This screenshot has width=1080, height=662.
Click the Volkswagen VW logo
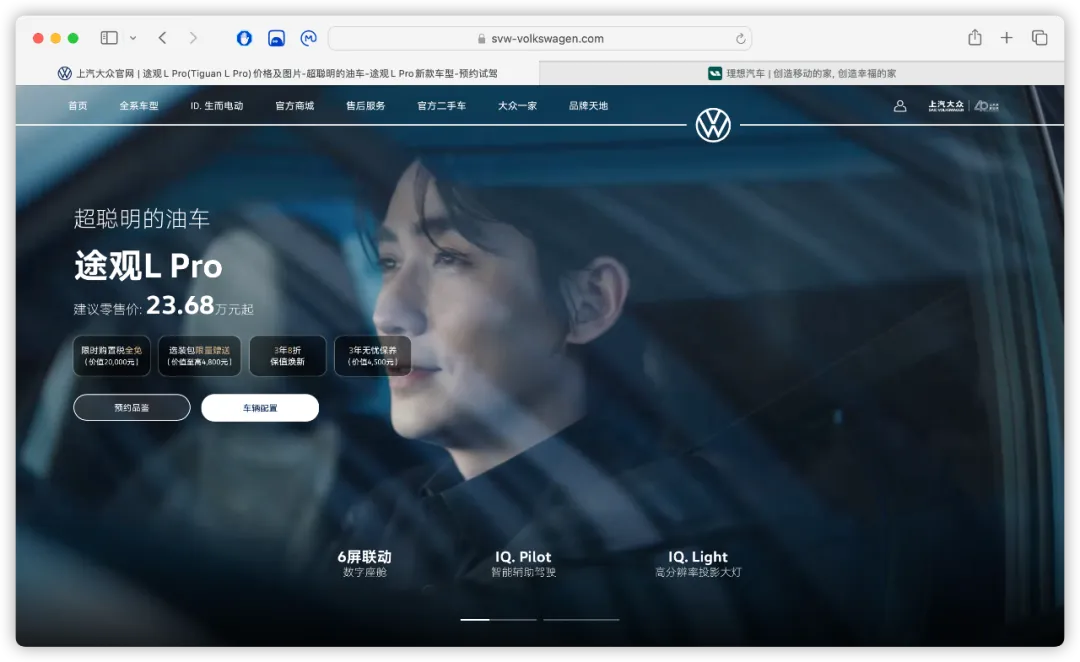713,125
